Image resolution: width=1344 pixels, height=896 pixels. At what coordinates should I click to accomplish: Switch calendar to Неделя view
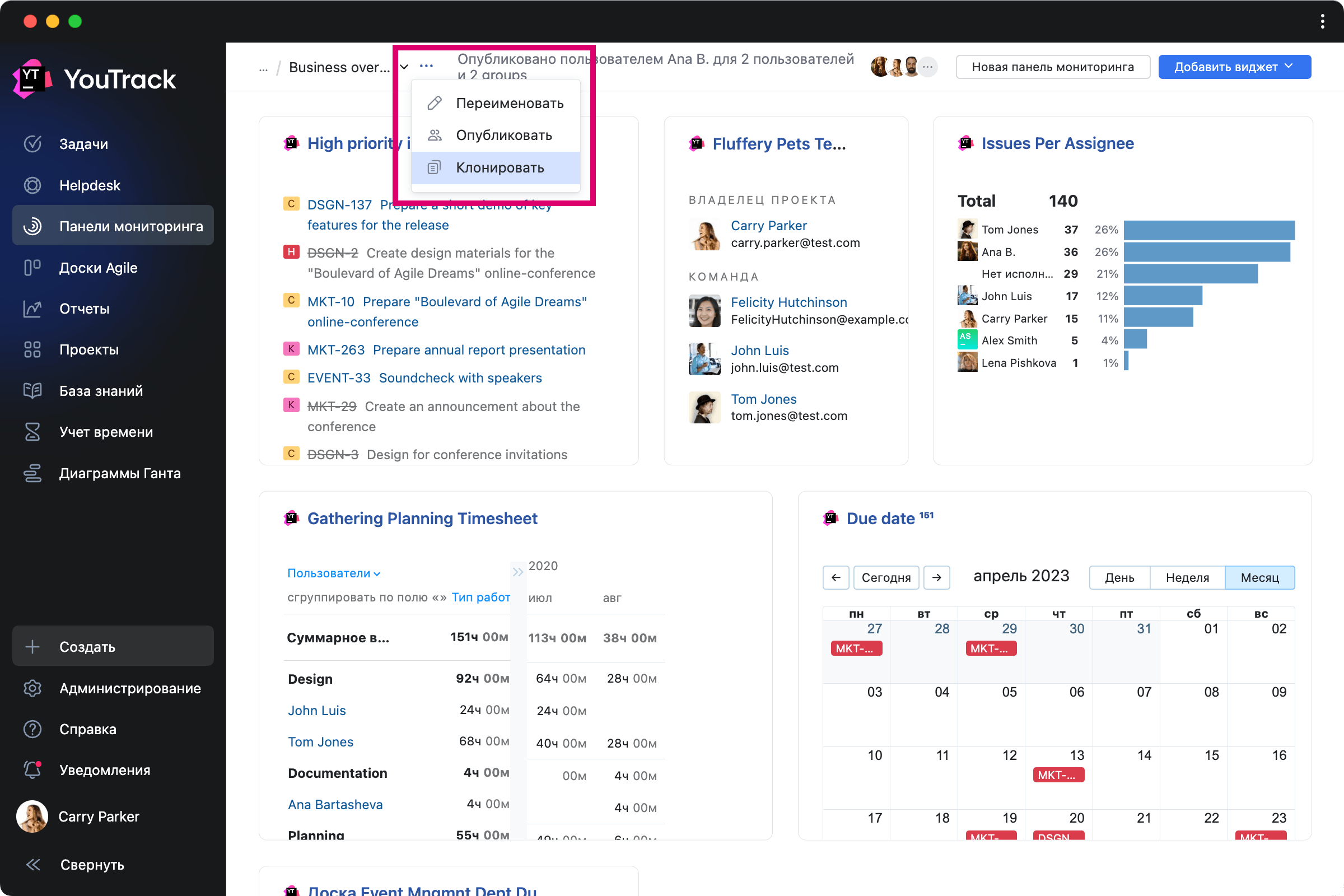pos(1187,578)
